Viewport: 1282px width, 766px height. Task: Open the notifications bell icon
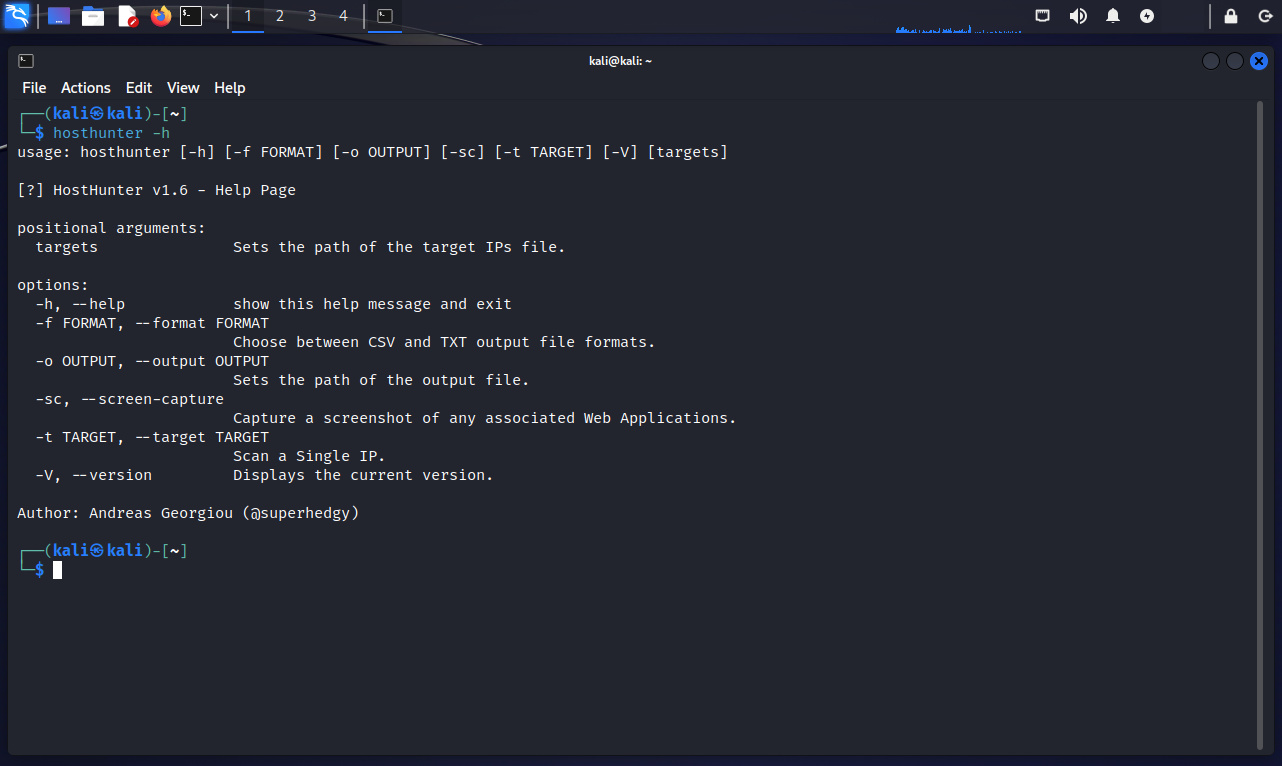1113,16
